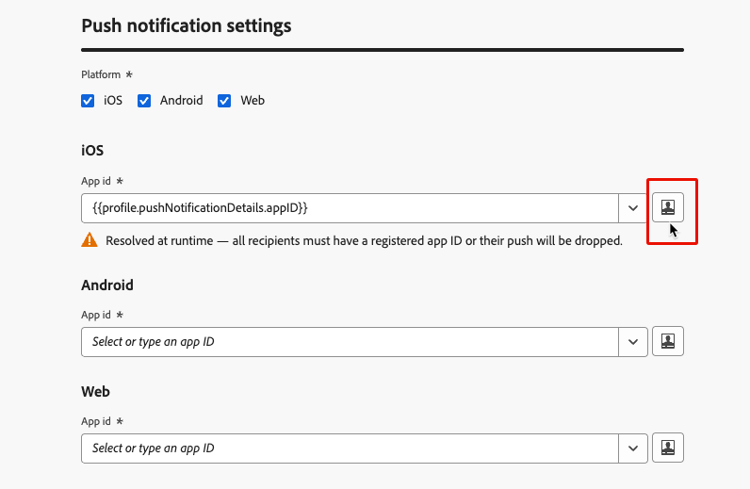
Task: Open personalization editor for Web app ID
Action: (668, 448)
